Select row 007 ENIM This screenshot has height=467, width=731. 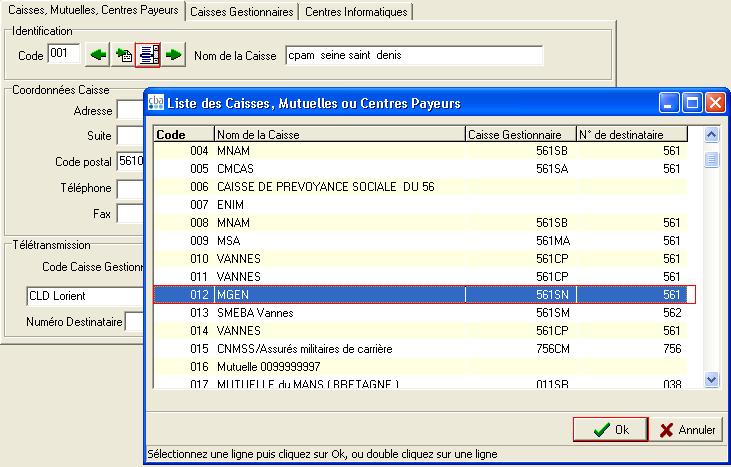coord(421,205)
